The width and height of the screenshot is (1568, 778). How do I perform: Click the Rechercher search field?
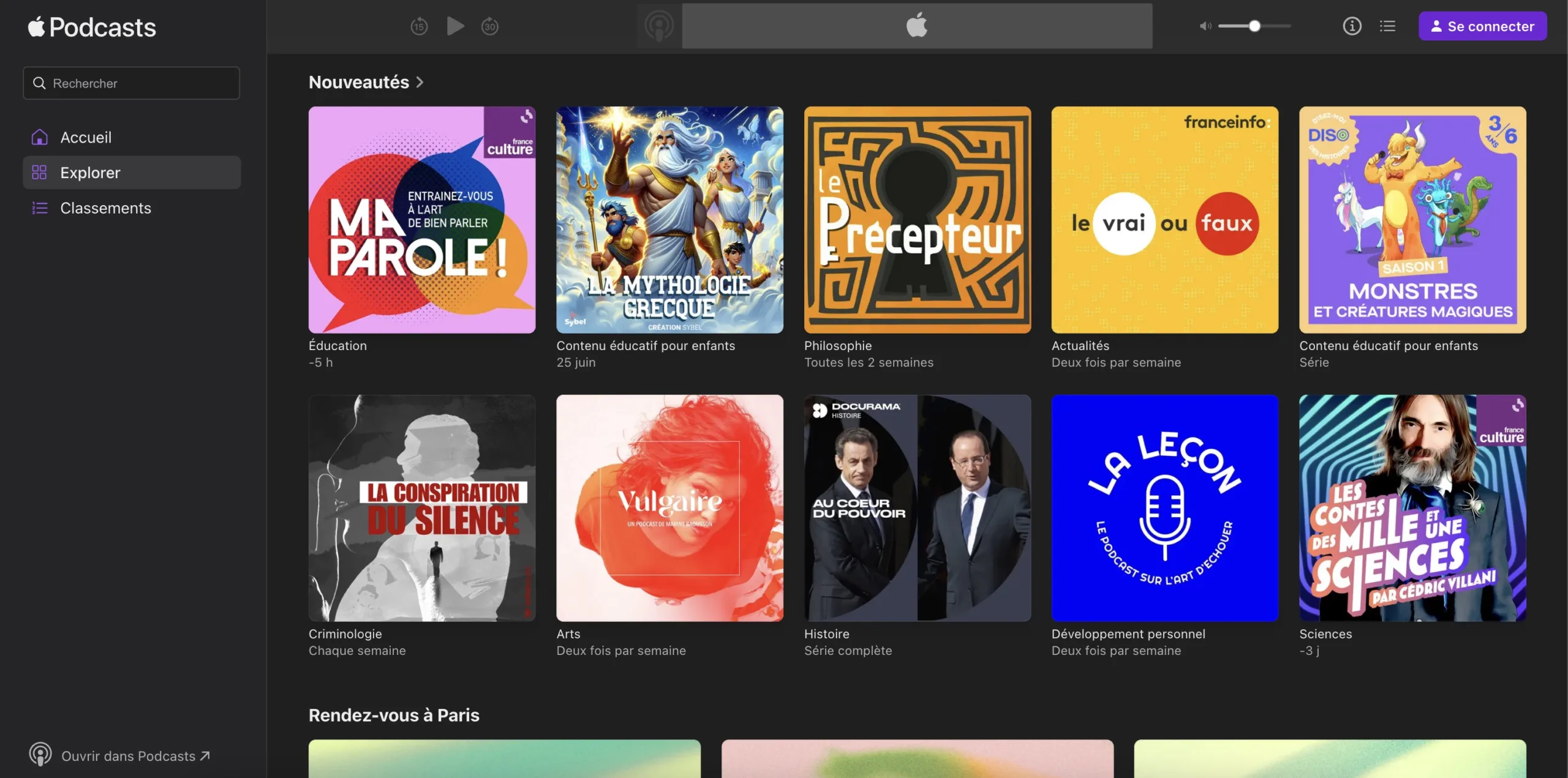point(131,83)
